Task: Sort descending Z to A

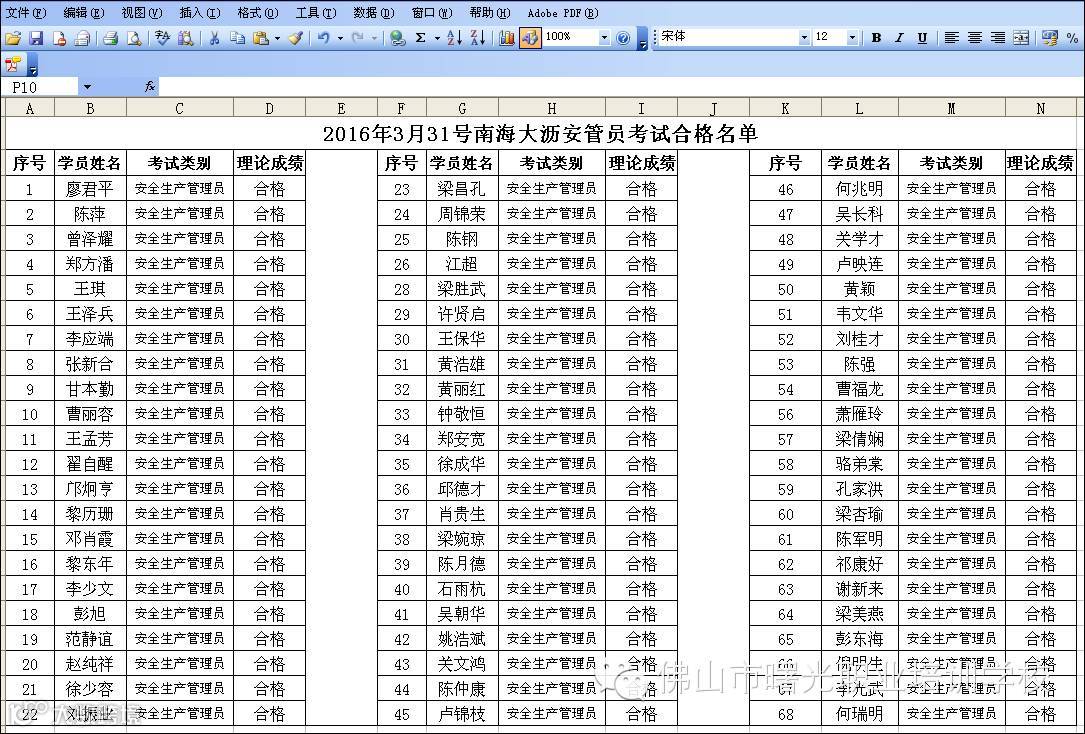Action: [477, 39]
